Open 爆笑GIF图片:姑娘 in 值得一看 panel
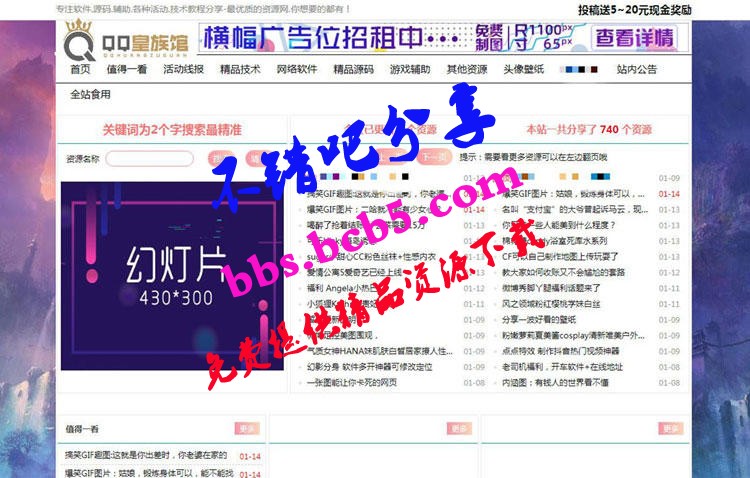This screenshot has height=478, width=750. [x=149, y=473]
